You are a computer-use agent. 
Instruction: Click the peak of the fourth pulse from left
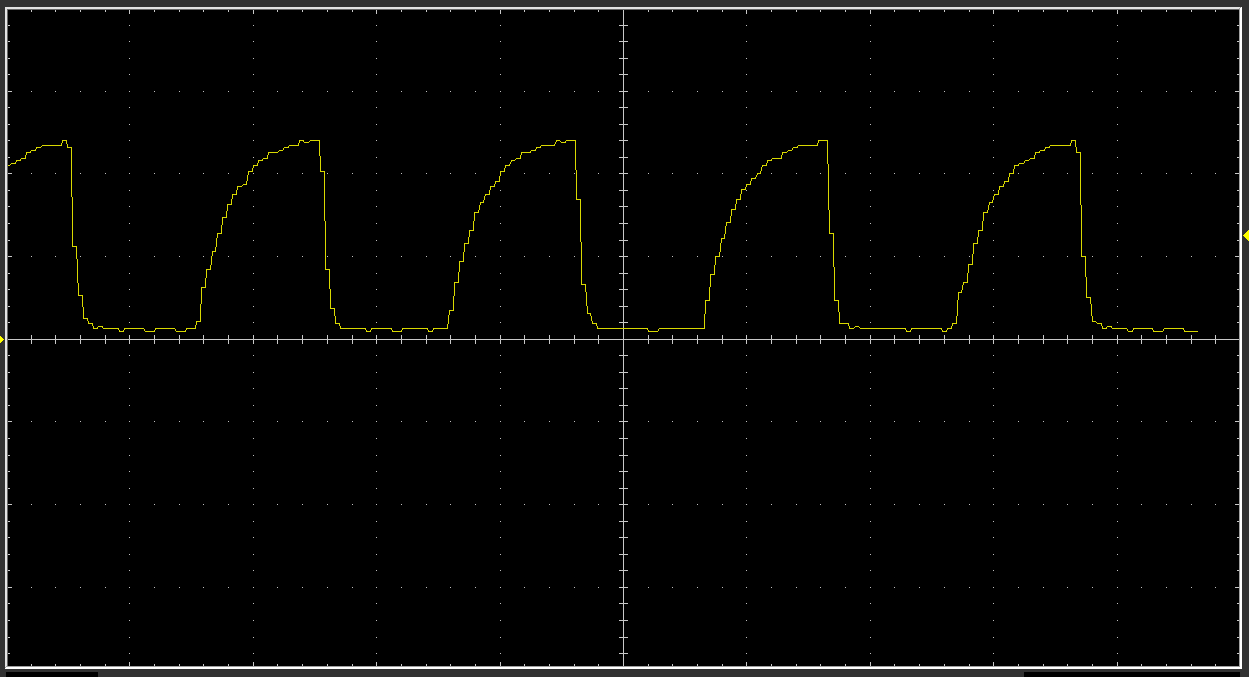[822, 141]
